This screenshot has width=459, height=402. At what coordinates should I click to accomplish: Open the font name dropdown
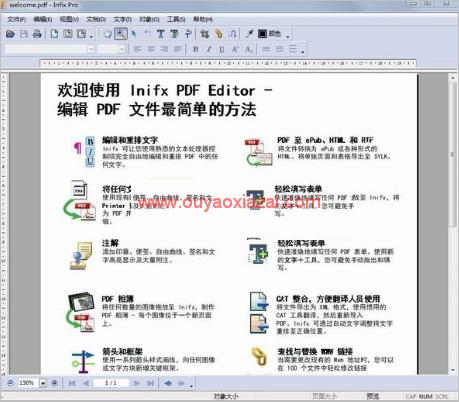tap(91, 49)
